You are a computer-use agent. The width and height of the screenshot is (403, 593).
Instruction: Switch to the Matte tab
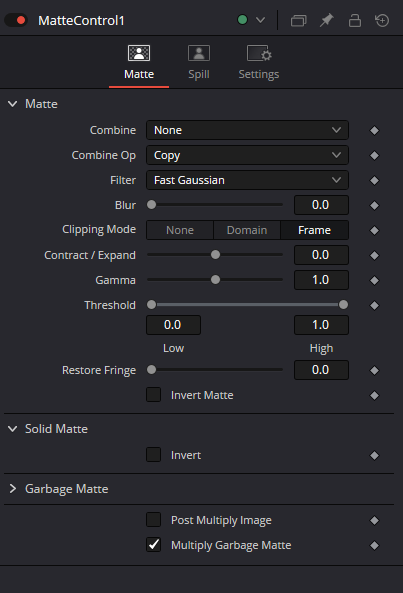pyautogui.click(x=139, y=63)
